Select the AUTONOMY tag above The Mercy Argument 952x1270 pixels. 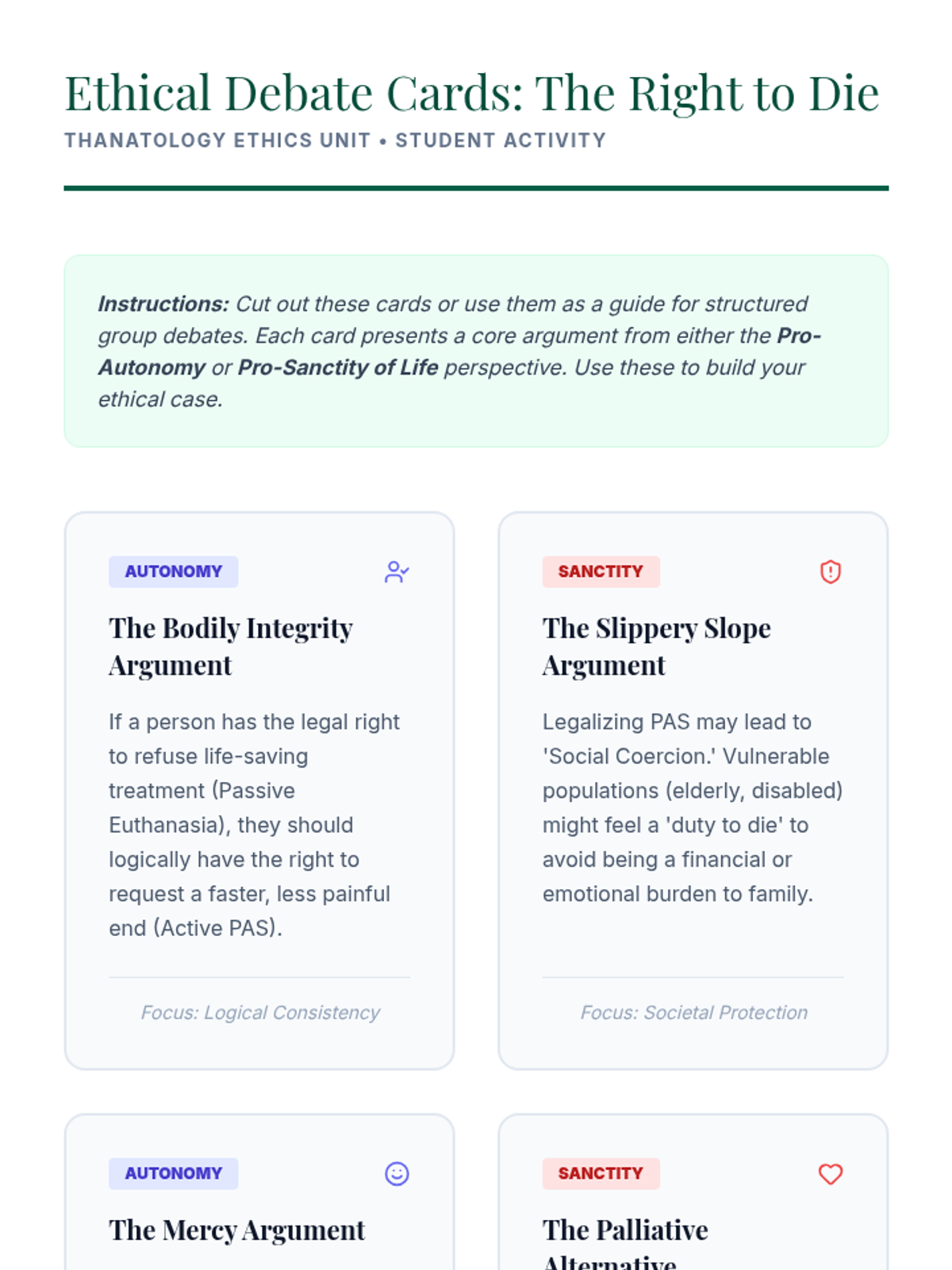[x=173, y=1173]
